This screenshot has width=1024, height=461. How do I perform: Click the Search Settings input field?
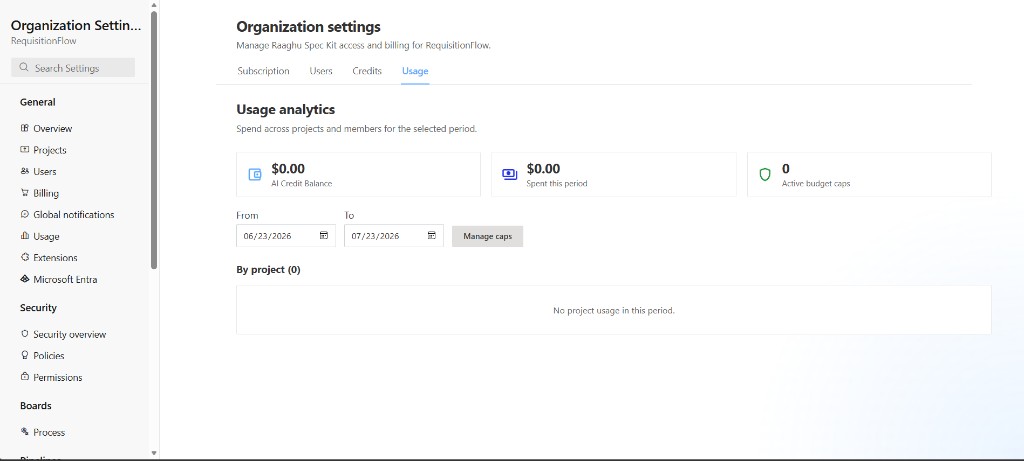coord(73,67)
